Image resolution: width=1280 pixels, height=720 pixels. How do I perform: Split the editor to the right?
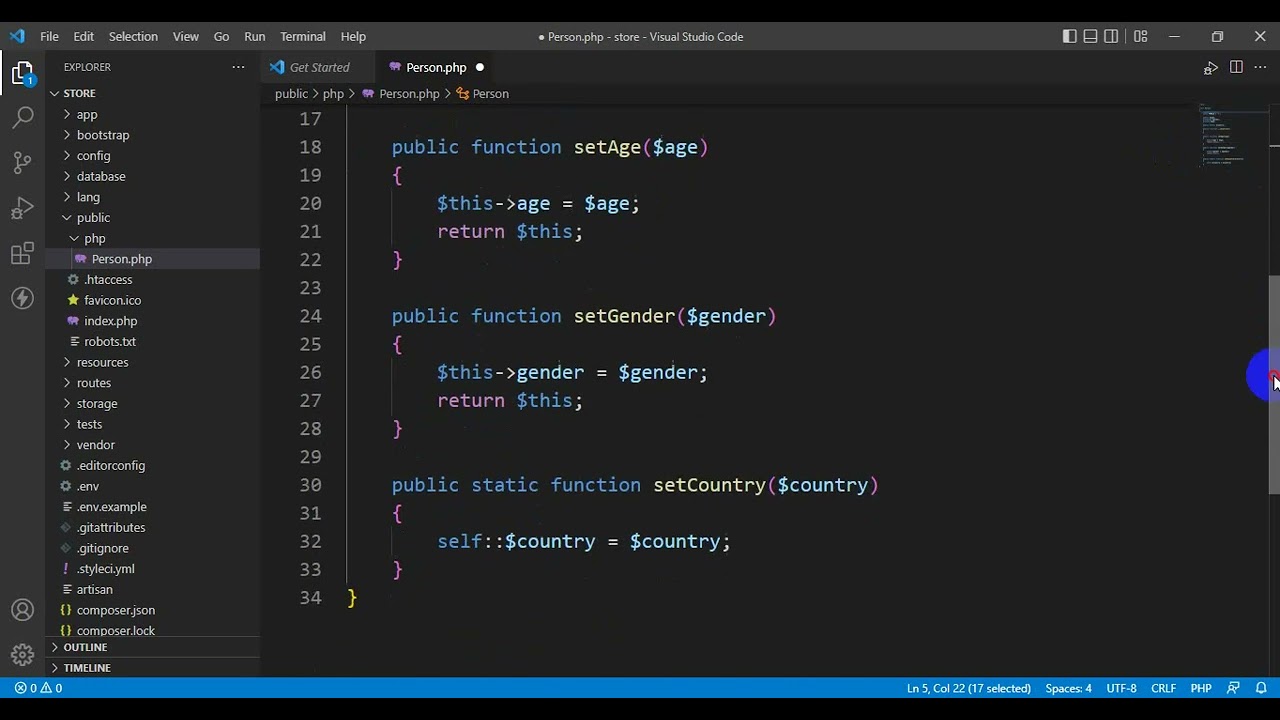[1236, 67]
